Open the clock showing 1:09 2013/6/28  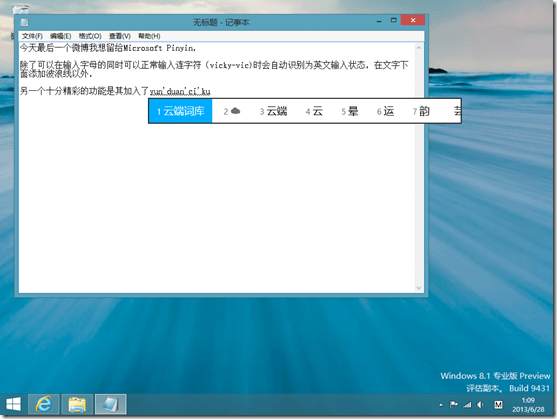[528, 405]
